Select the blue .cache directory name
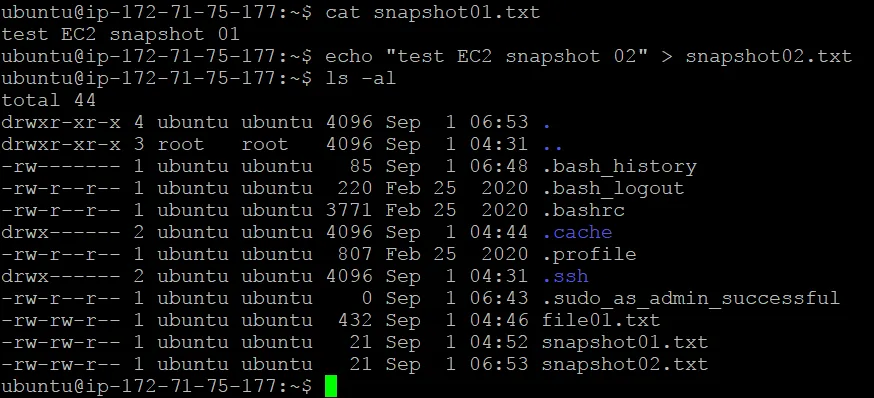Viewport: 874px width, 398px height. (x=577, y=232)
